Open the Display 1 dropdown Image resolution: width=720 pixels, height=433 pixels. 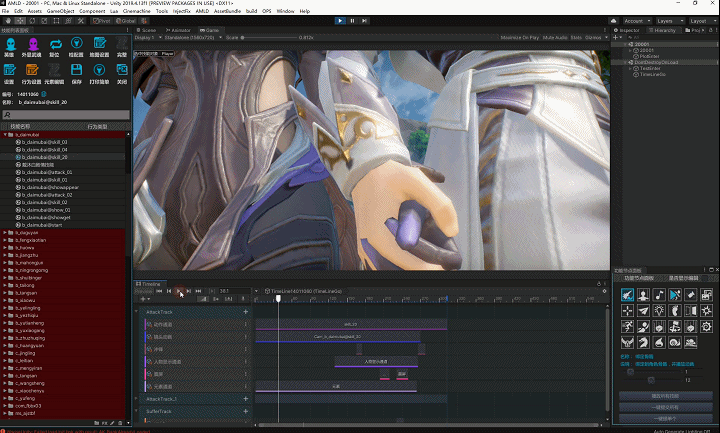point(148,38)
